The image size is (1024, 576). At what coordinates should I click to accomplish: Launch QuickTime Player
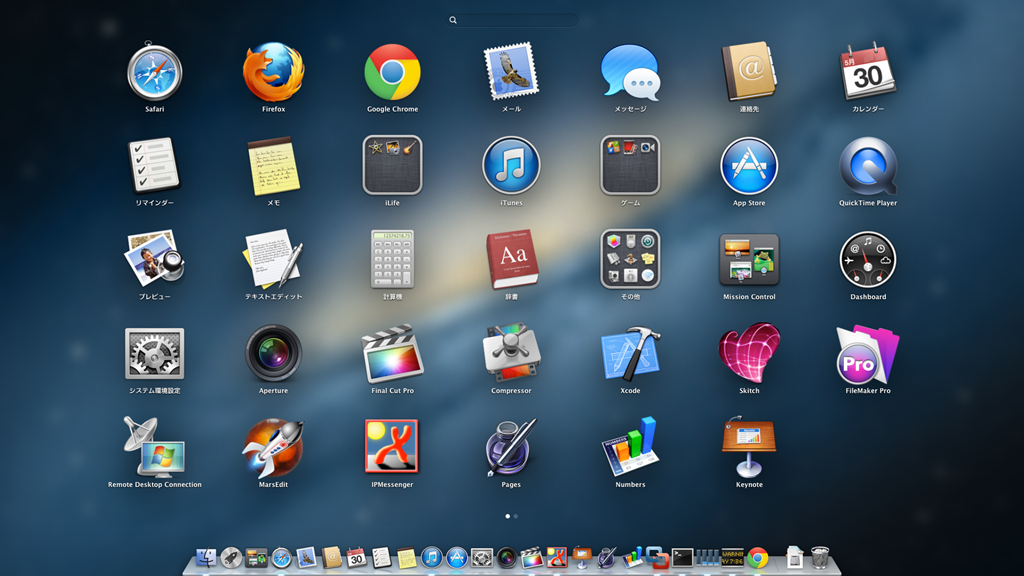(x=868, y=166)
